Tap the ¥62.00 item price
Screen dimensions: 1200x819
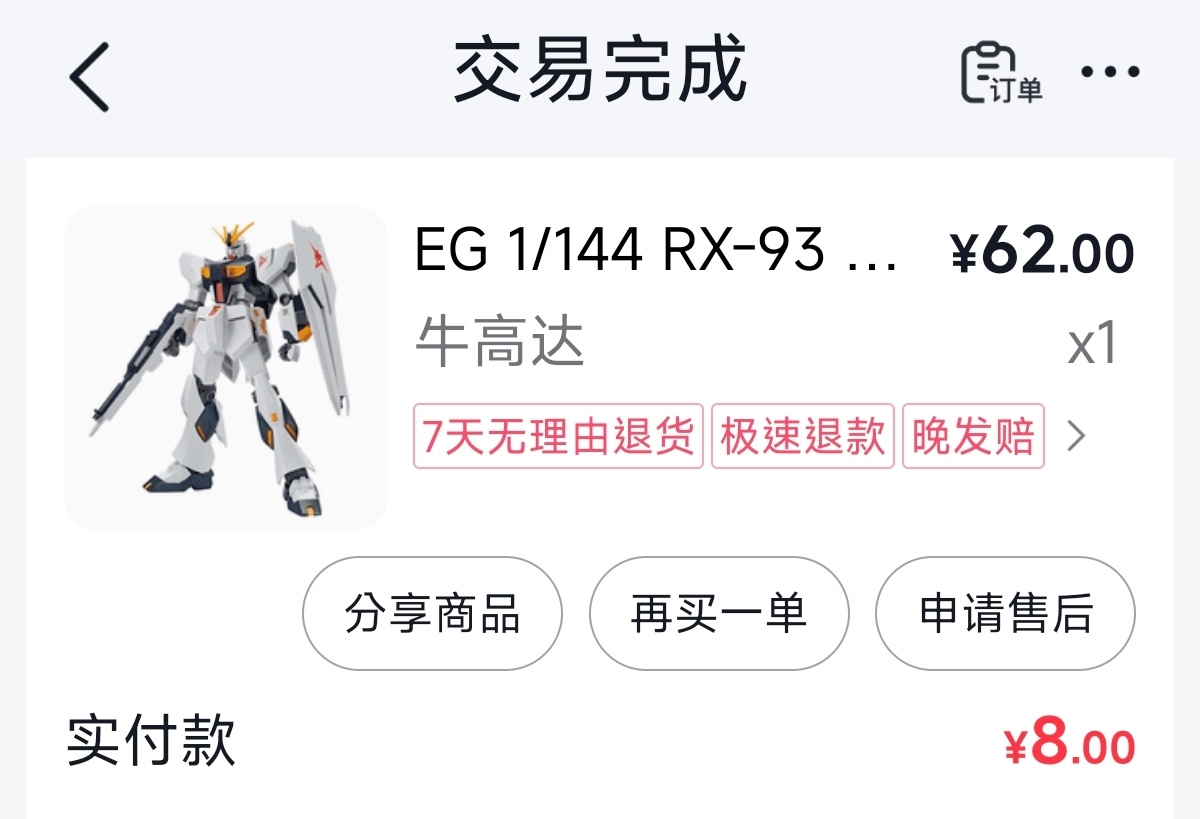[x=1042, y=253]
